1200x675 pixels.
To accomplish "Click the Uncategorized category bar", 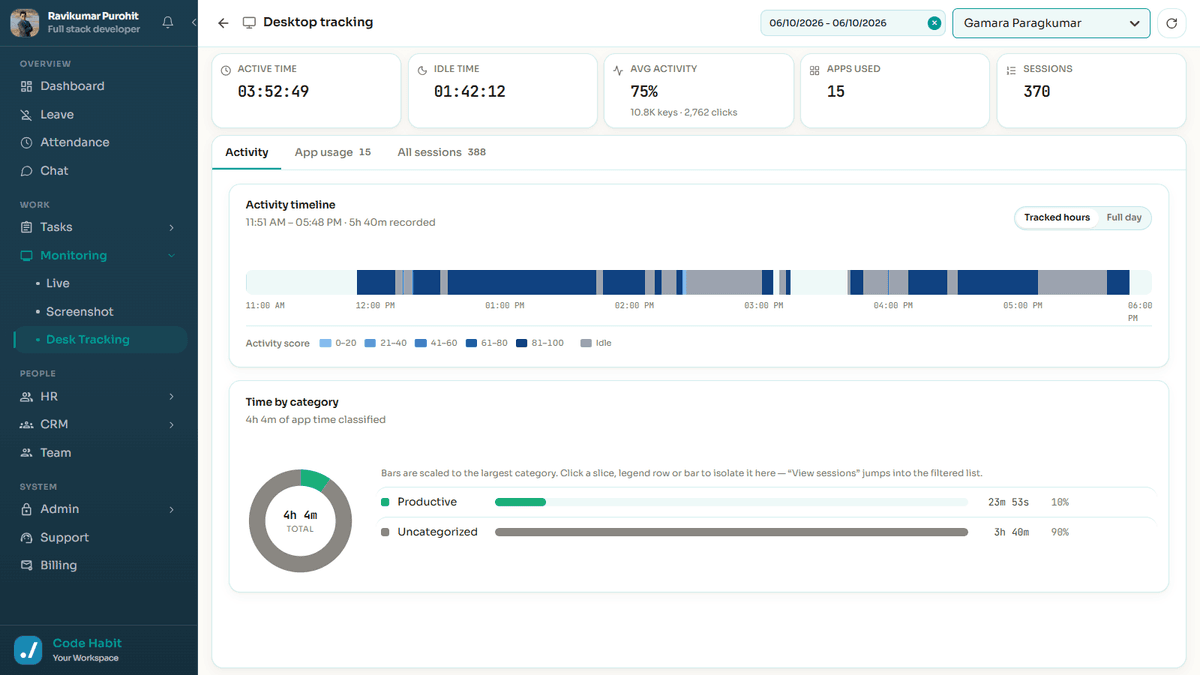I will pyautogui.click(x=732, y=533).
